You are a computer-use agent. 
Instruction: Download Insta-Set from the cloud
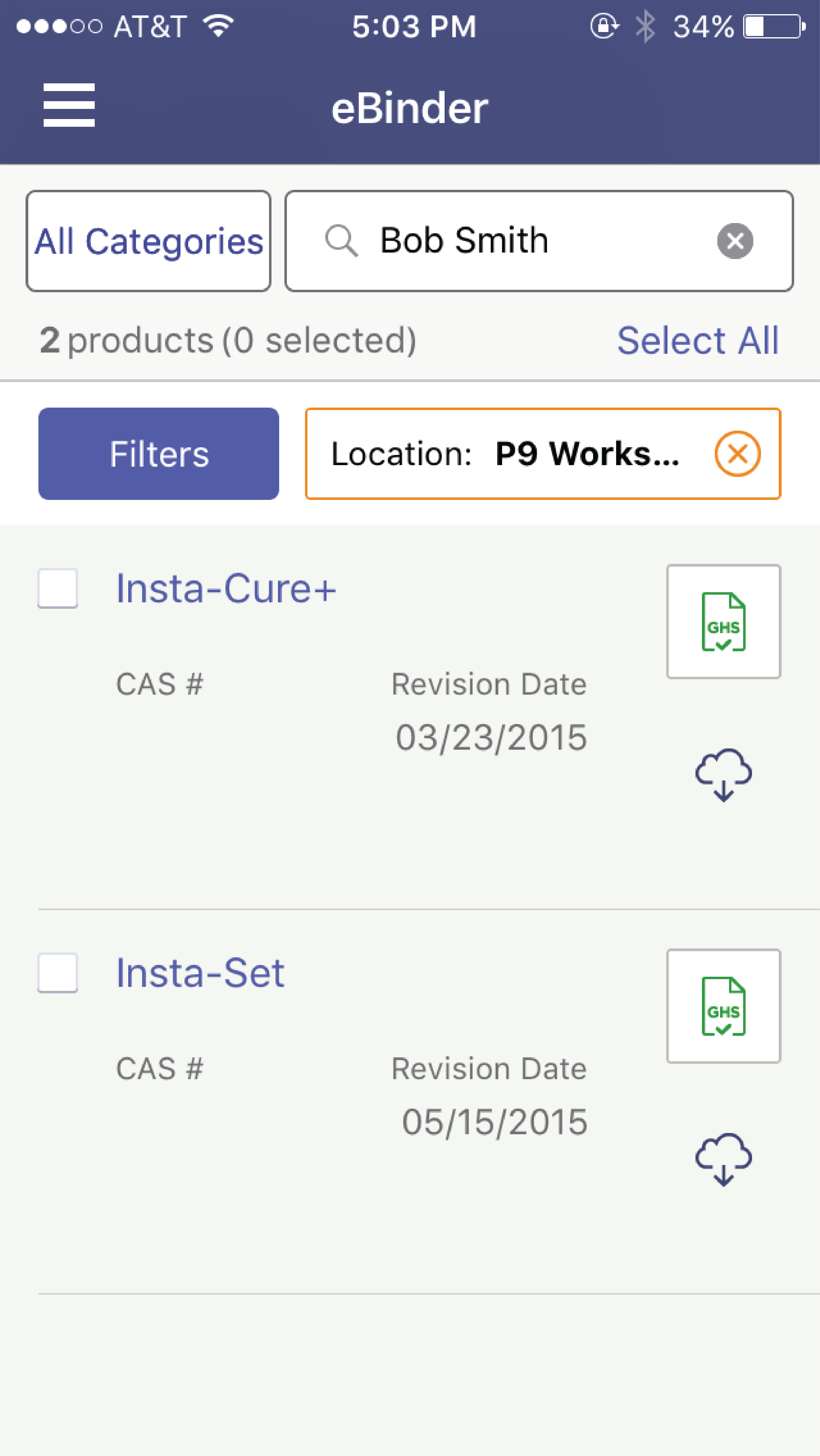723,1159
